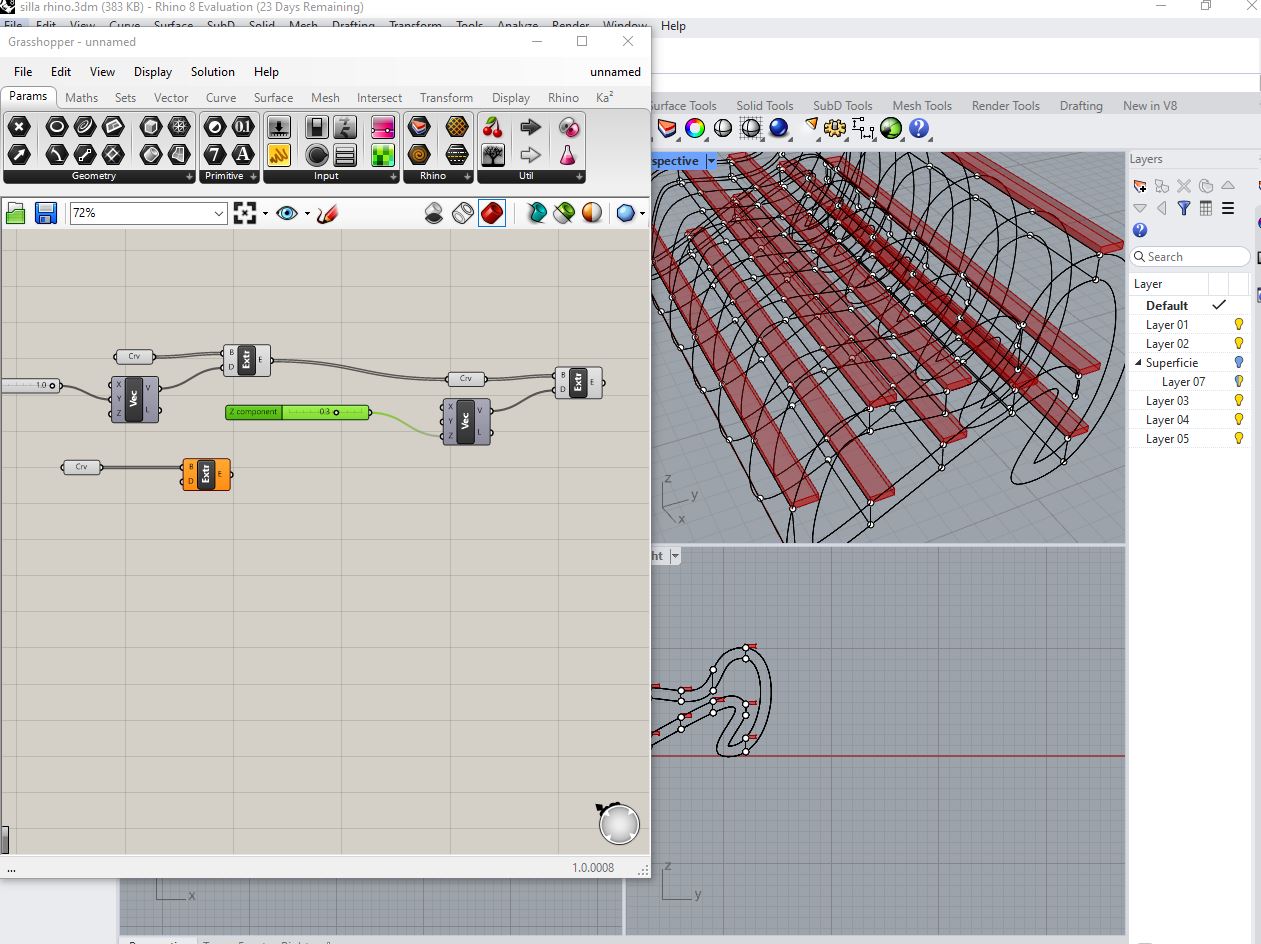Open the Perspective viewport dropdown arrow

[711, 161]
